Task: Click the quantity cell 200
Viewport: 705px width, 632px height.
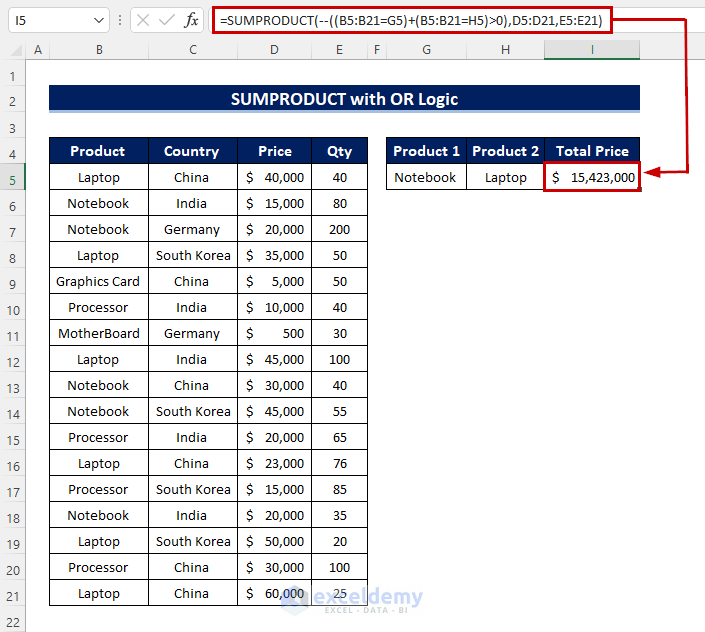Action: pos(339,229)
